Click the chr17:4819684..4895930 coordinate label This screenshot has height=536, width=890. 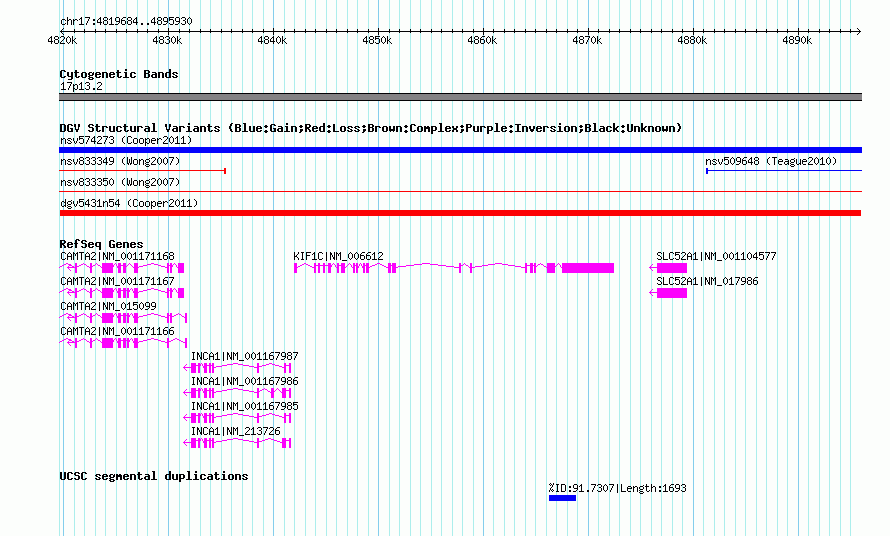tap(126, 21)
